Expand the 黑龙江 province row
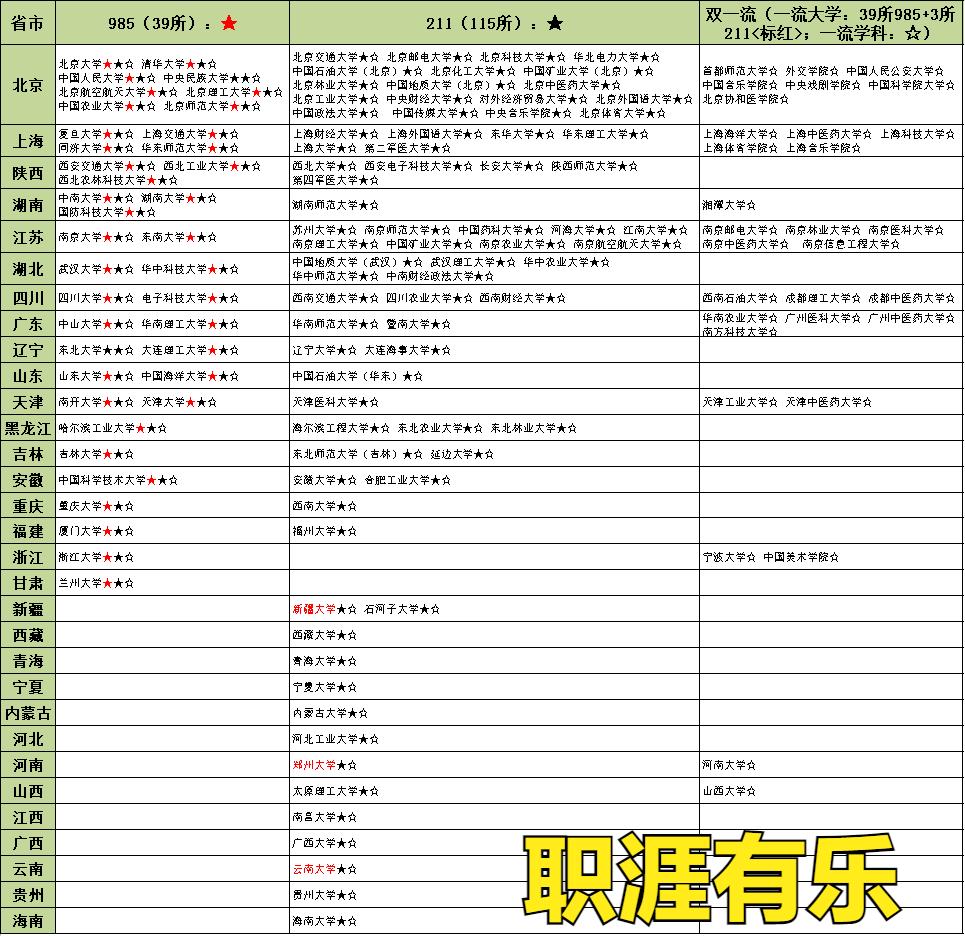Image resolution: width=965 pixels, height=936 pixels. 25,427
